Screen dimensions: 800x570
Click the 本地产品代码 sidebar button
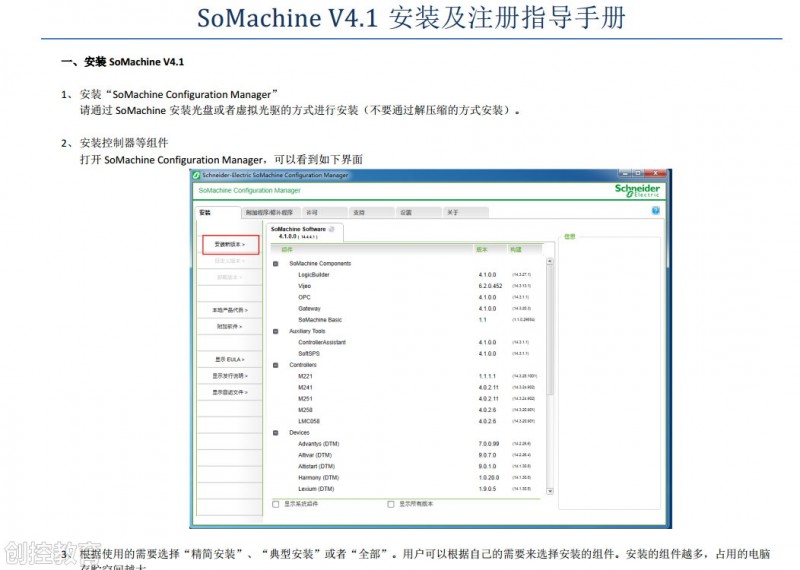(230, 310)
